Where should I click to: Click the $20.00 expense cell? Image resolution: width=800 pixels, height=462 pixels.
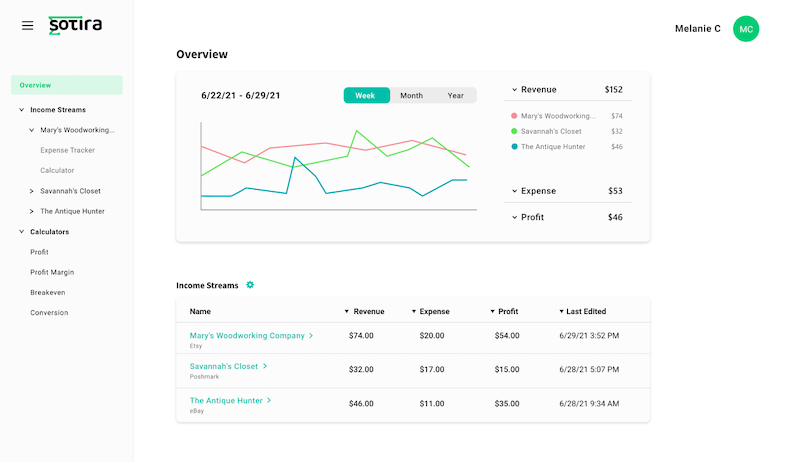pyautogui.click(x=432, y=336)
